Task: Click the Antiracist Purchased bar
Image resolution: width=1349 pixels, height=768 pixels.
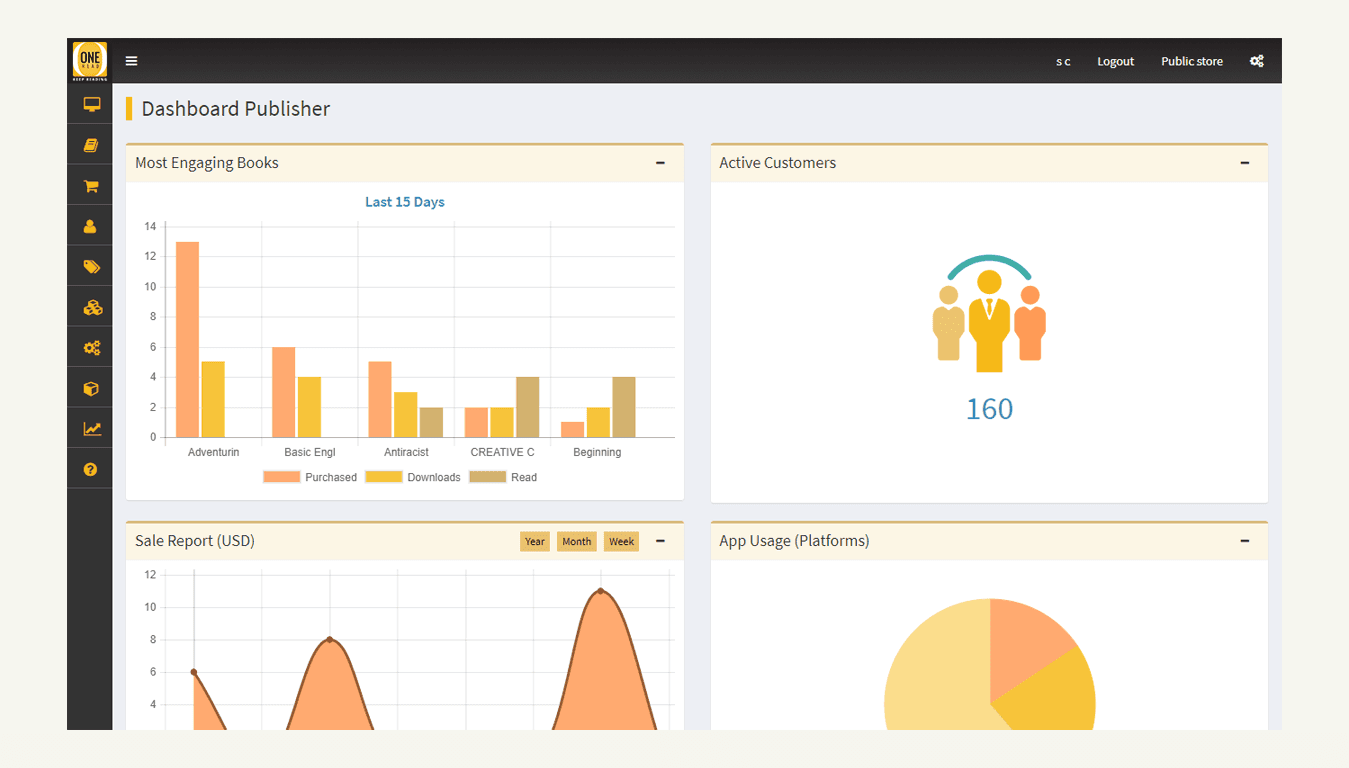Action: 380,400
